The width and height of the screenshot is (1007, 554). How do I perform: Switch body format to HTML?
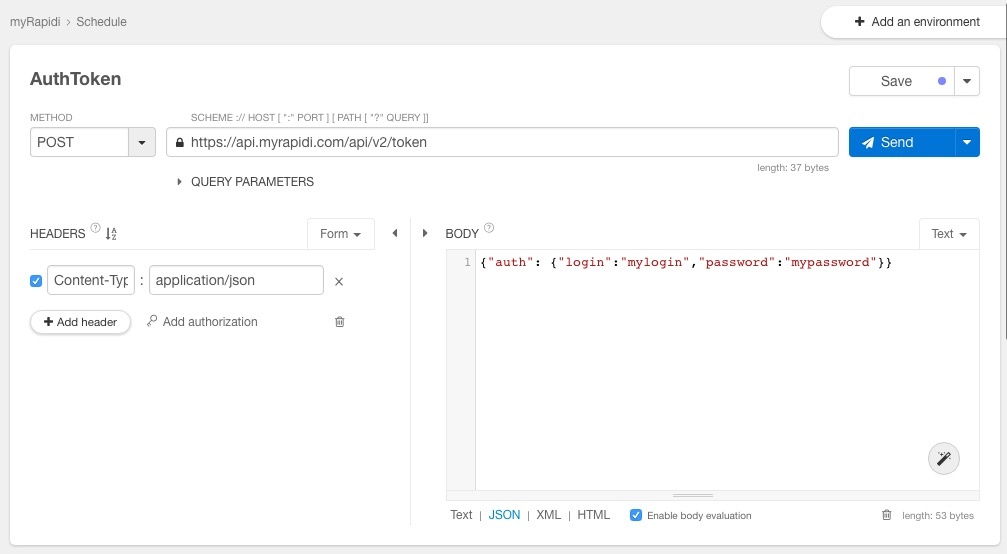[593, 515]
